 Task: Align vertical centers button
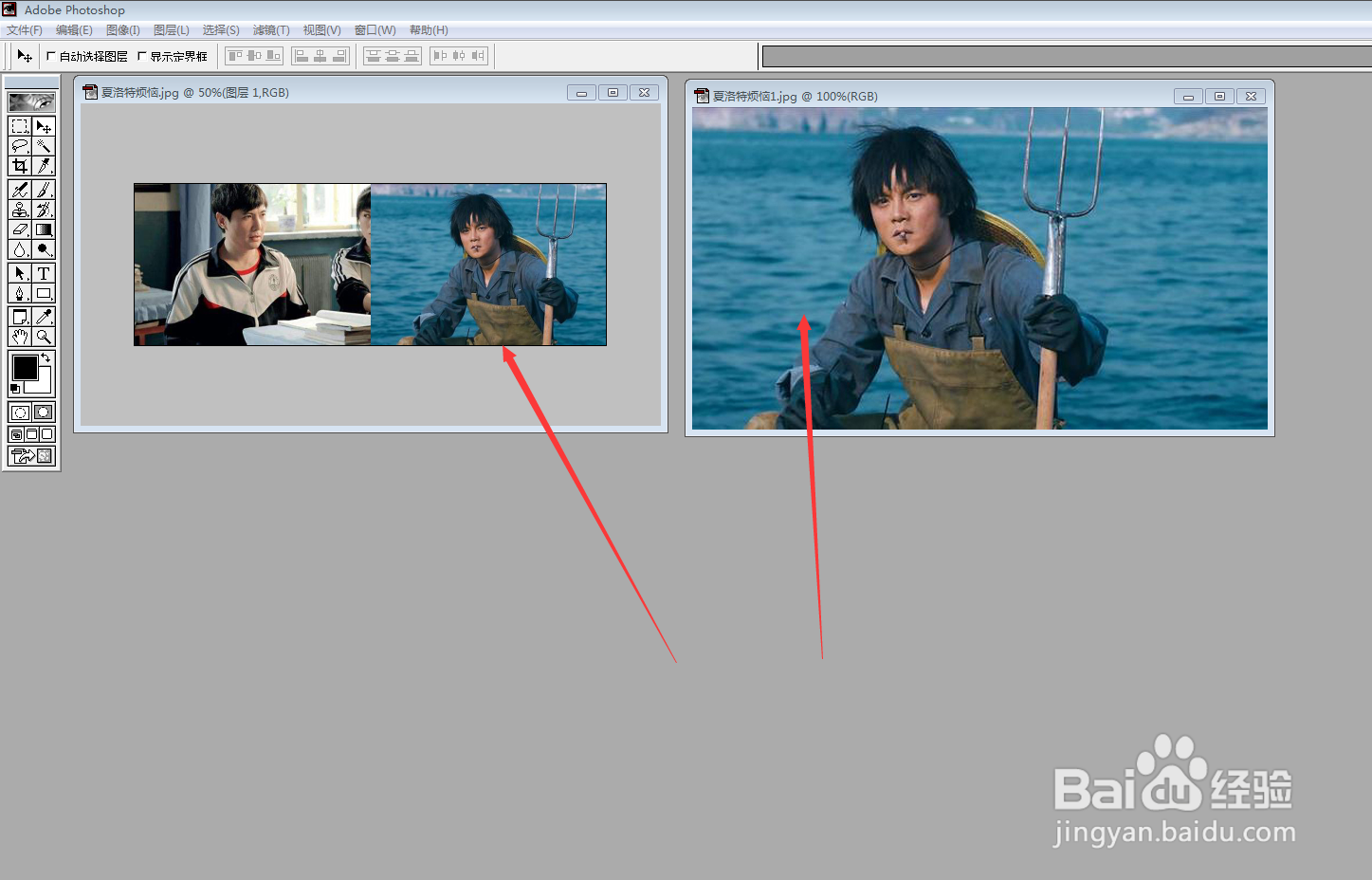[254, 56]
